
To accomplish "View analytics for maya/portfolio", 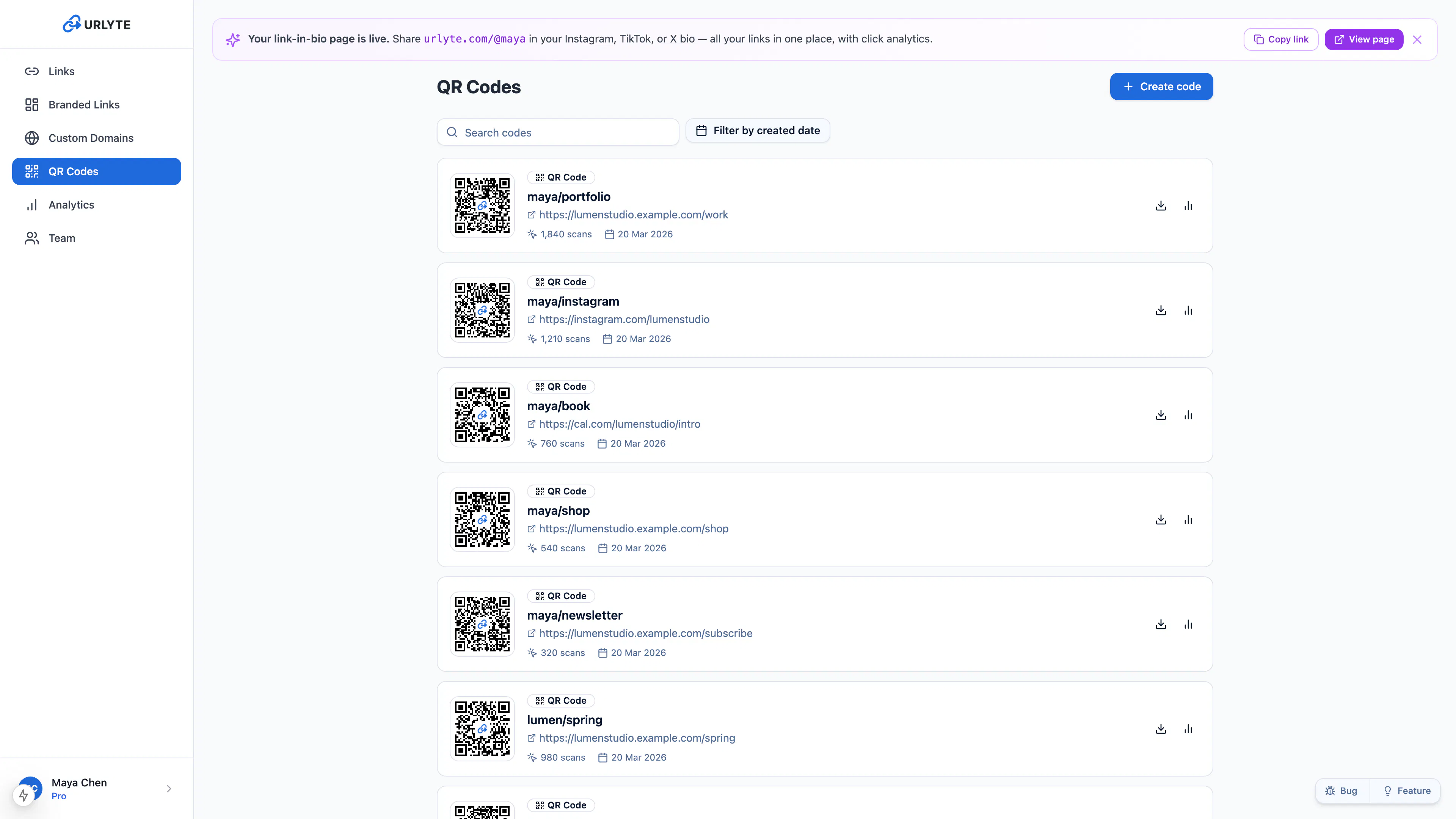I will pos(1188,206).
